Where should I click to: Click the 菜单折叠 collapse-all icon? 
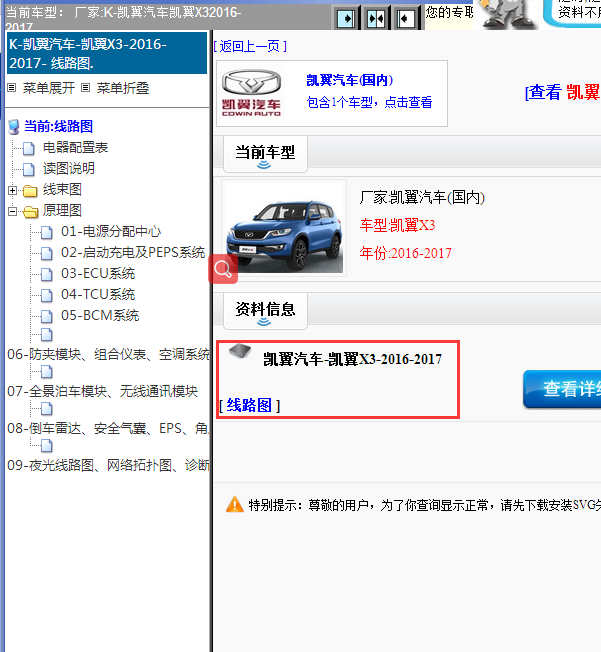coord(85,88)
